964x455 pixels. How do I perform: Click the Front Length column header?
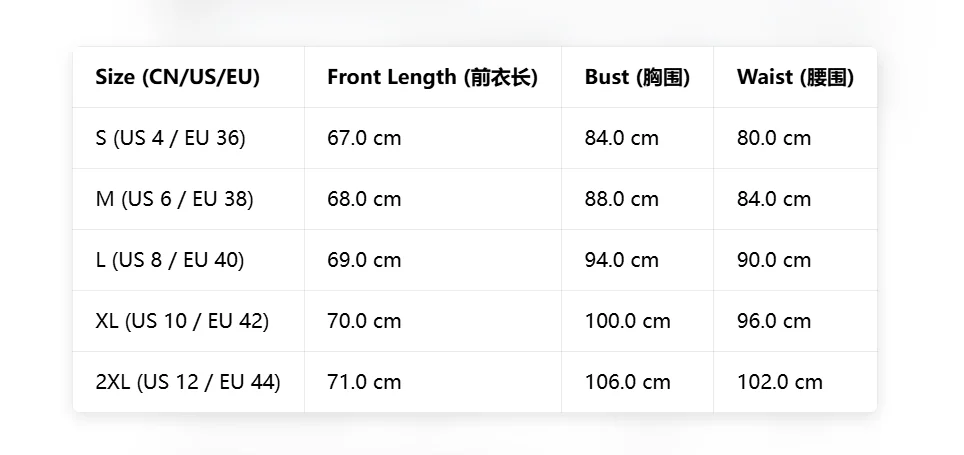click(433, 77)
